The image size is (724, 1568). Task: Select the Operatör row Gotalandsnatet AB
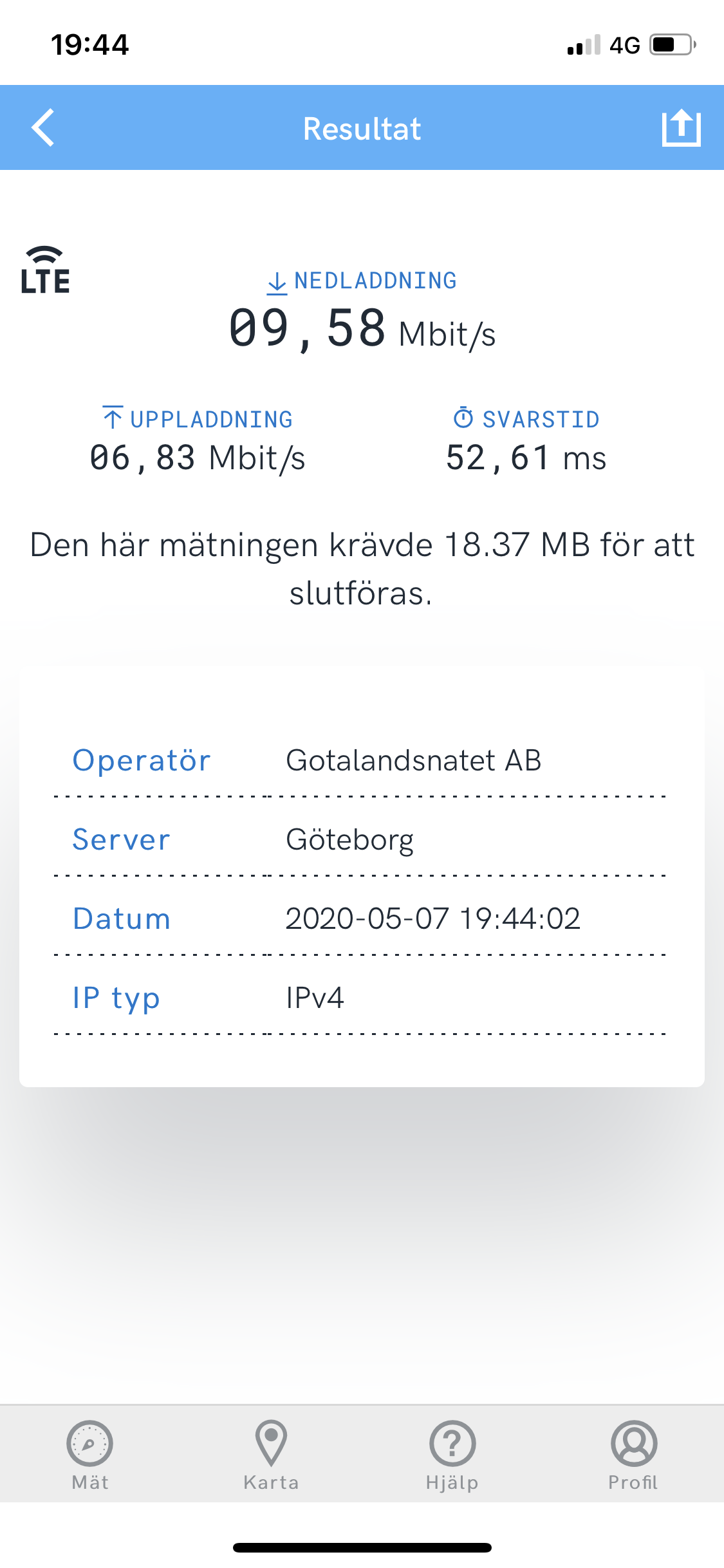pyautogui.click(x=360, y=760)
